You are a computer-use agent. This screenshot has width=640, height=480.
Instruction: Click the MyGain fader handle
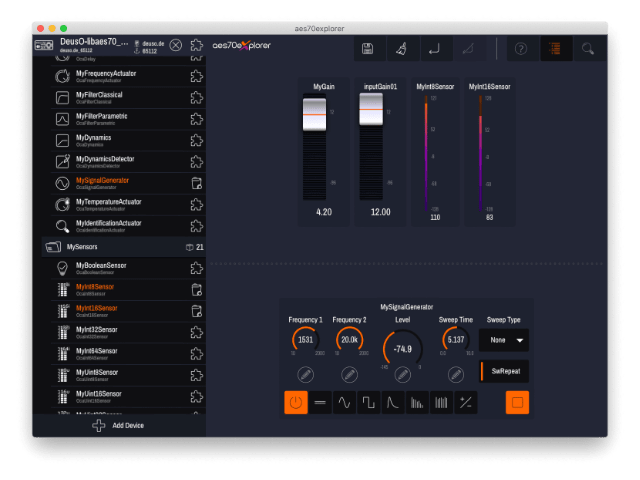(x=314, y=115)
